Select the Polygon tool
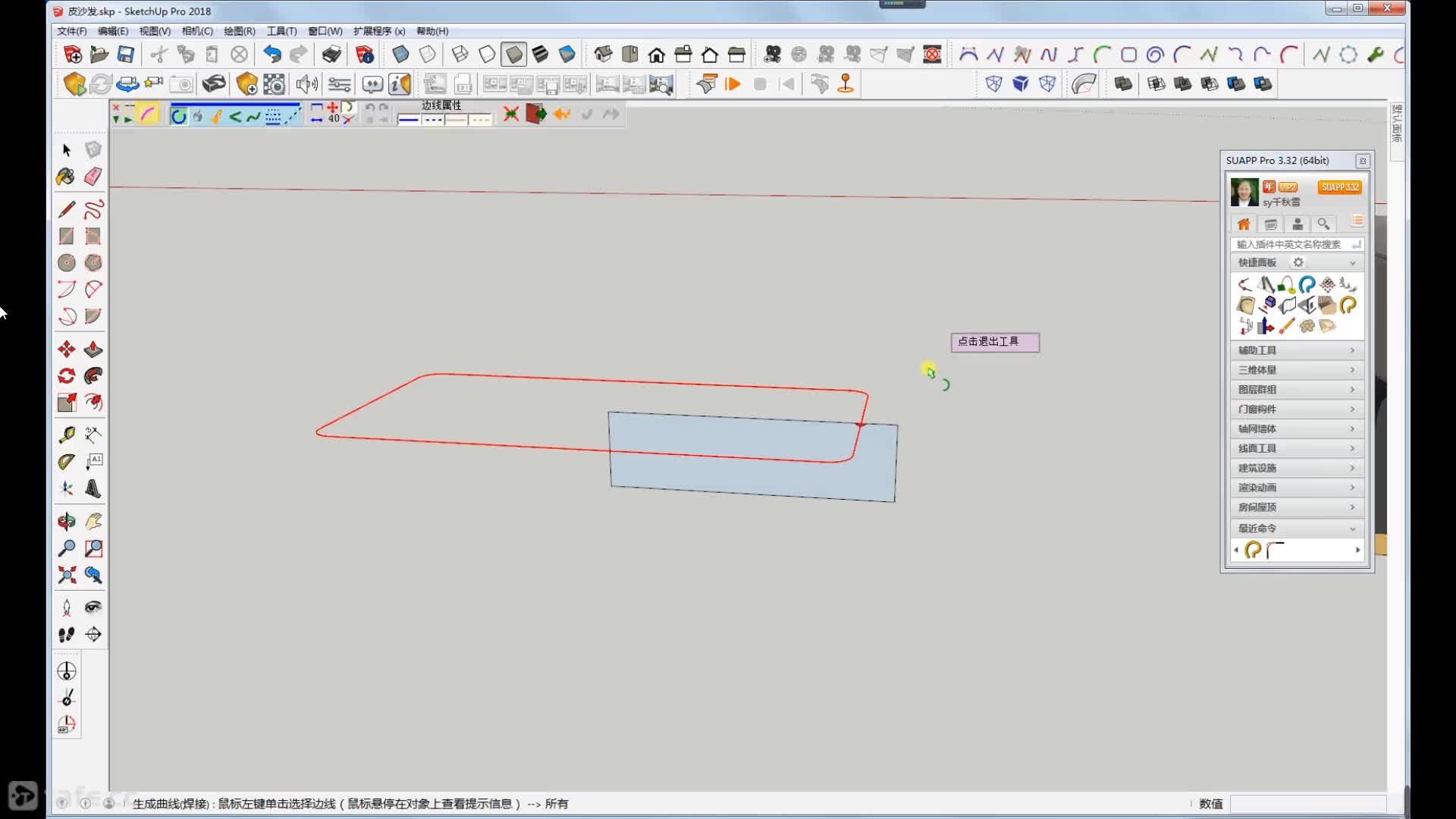The image size is (1456, 819). coord(93,262)
